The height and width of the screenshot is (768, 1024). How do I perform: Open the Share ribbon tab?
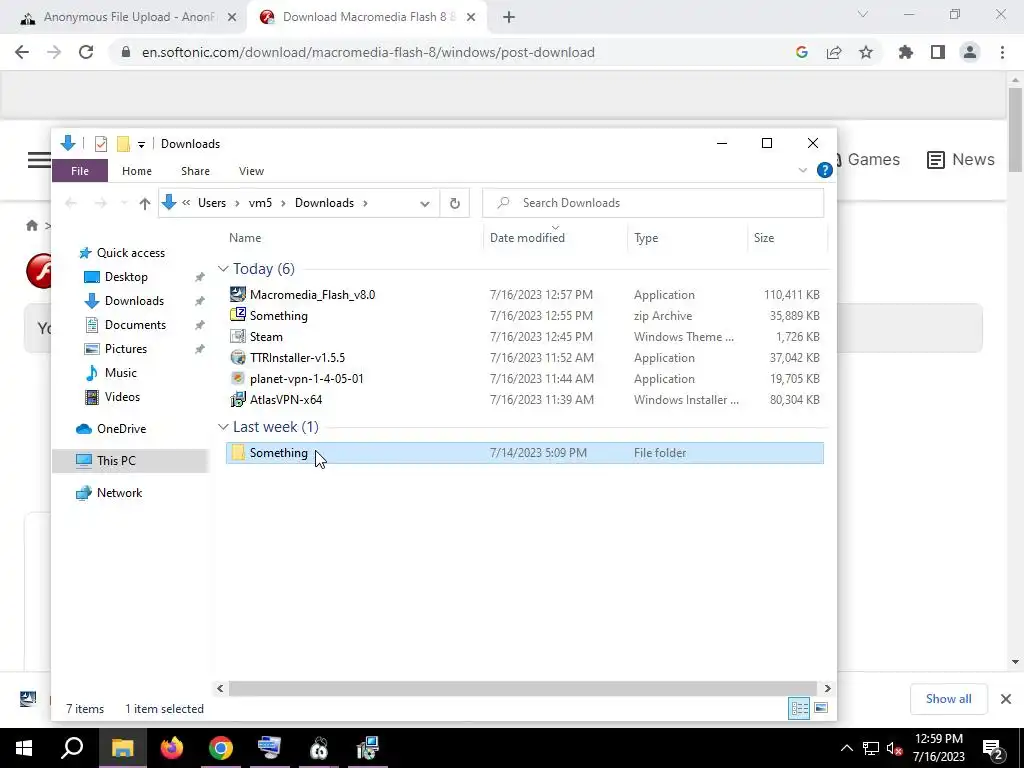[195, 171]
